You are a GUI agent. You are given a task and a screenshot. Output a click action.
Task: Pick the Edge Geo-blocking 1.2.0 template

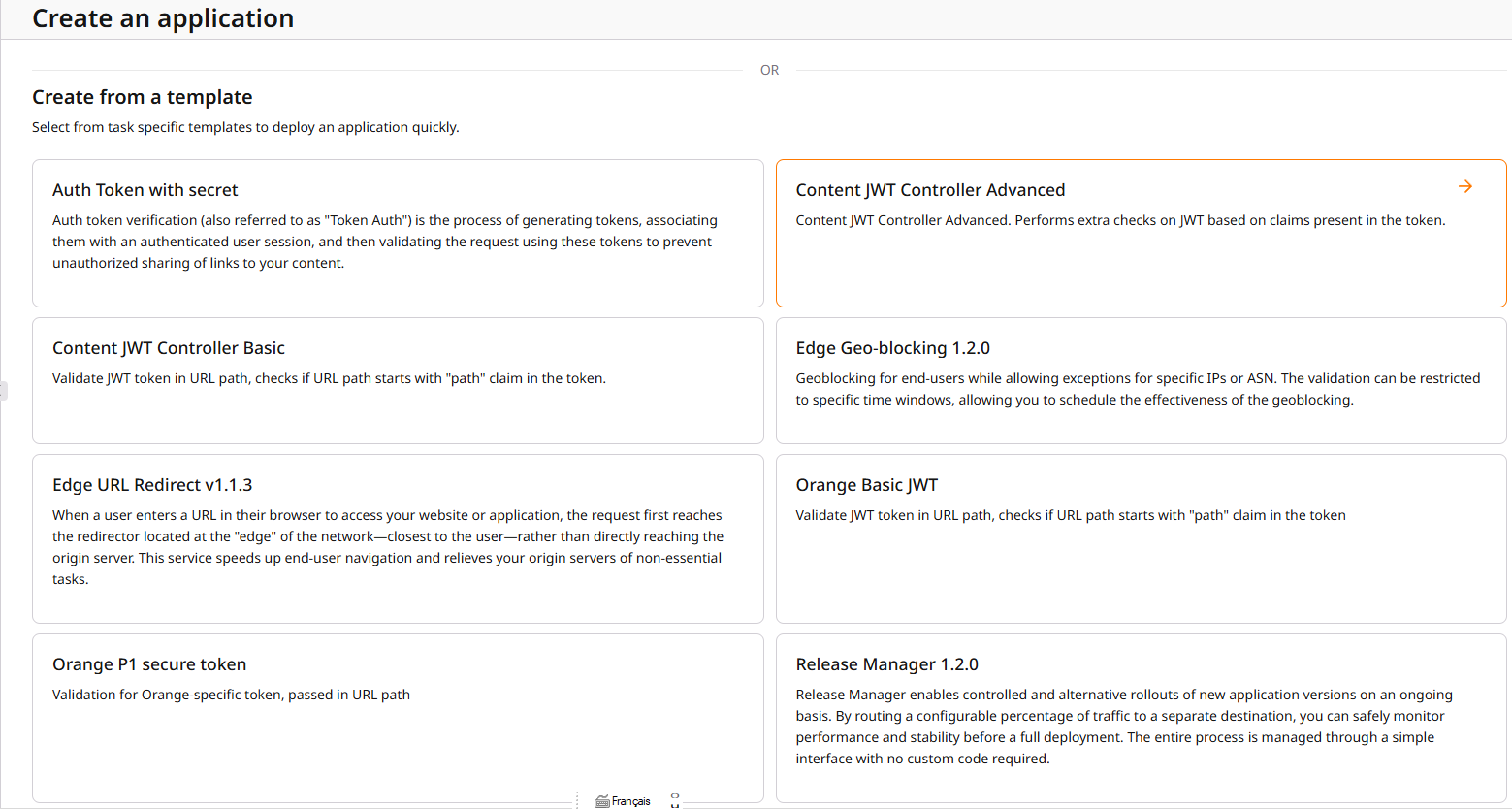pyautogui.click(x=1141, y=380)
